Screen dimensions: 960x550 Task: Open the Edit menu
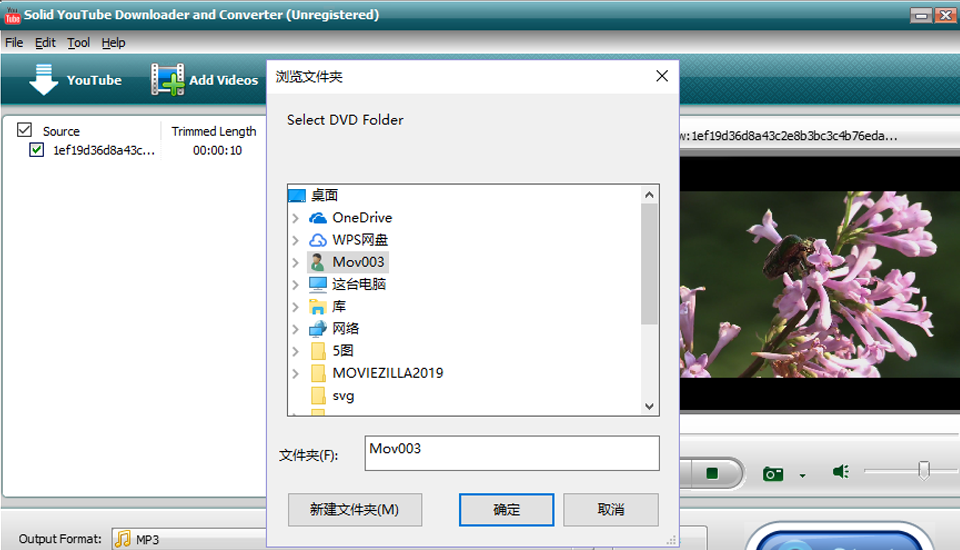[x=45, y=43]
